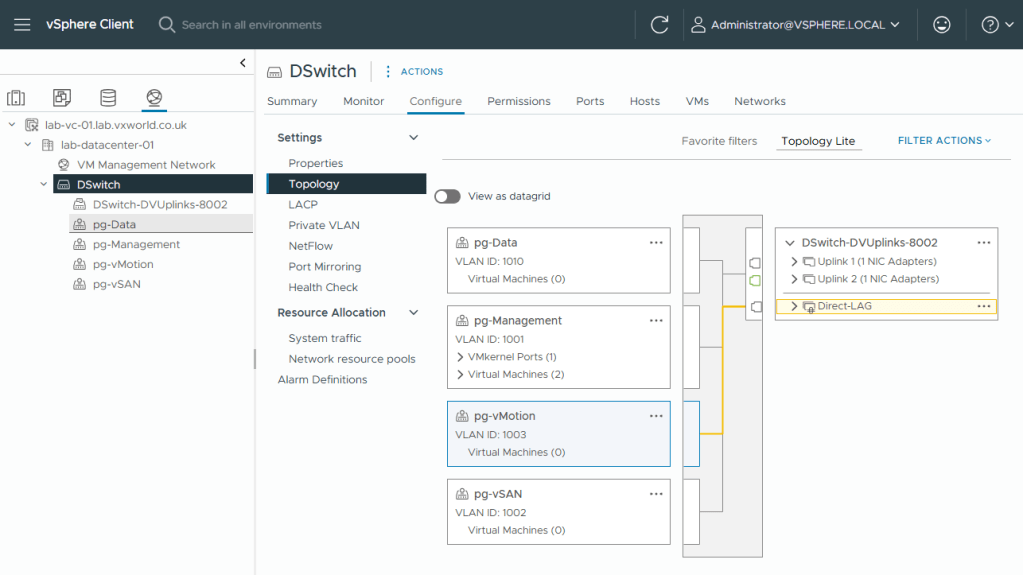The width and height of the screenshot is (1023, 575).
Task: Click the refresh icon in header
Action: click(x=659, y=25)
